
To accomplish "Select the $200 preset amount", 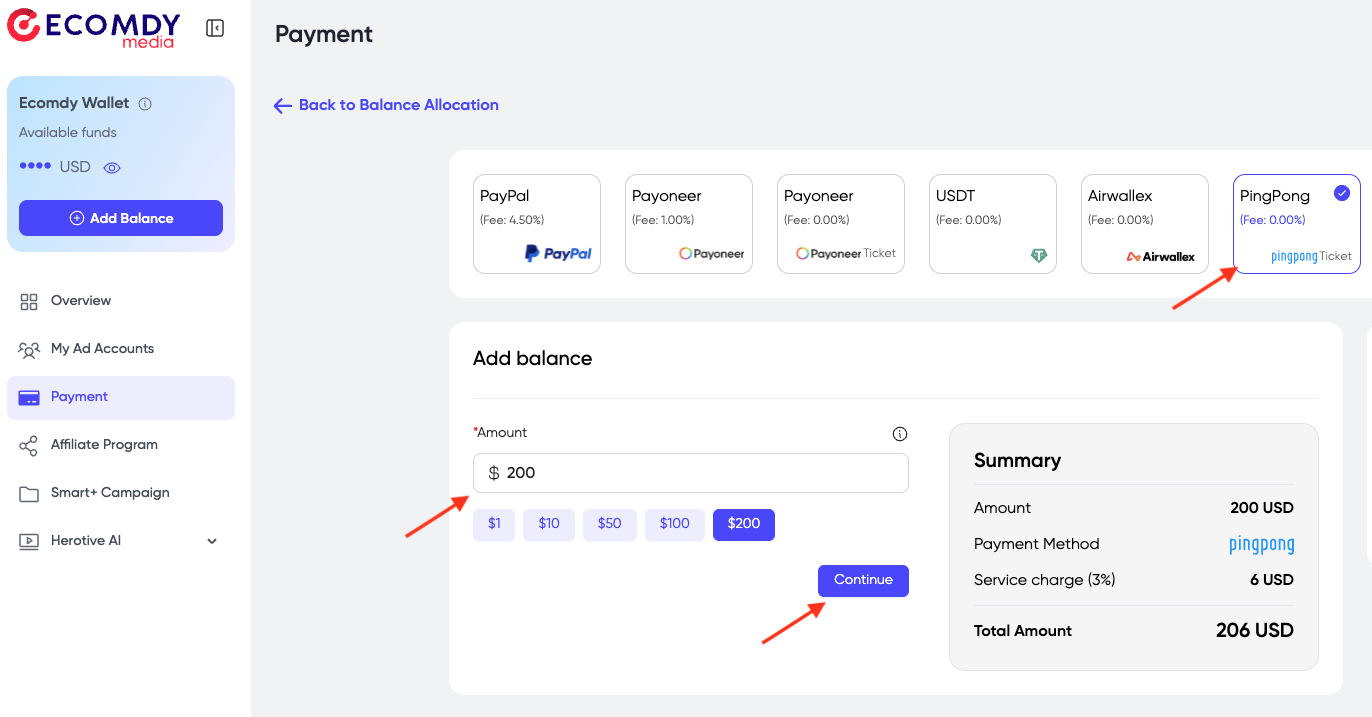I will 744,524.
